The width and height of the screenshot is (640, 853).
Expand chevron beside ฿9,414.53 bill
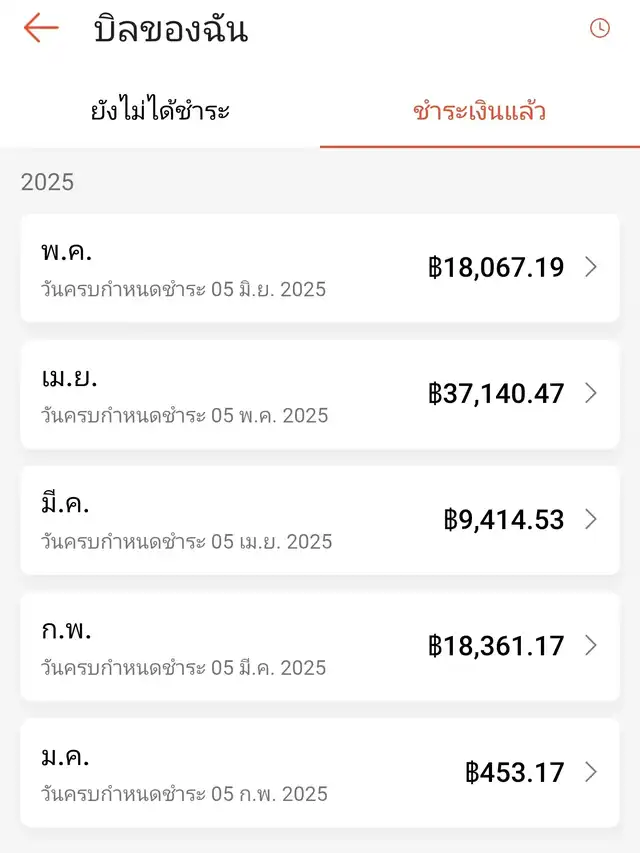[591, 520]
